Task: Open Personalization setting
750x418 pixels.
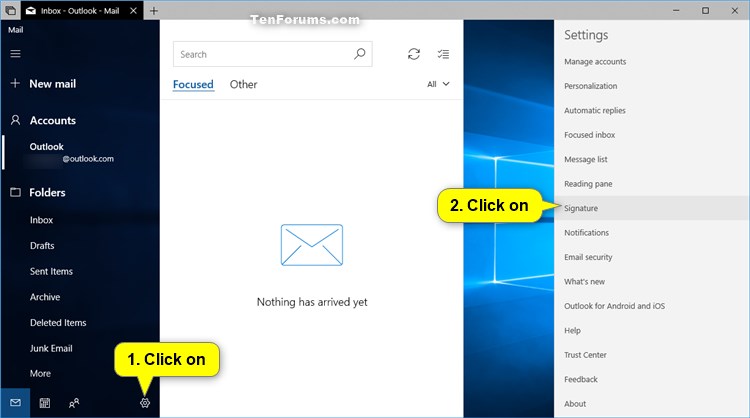Action: 652,86
